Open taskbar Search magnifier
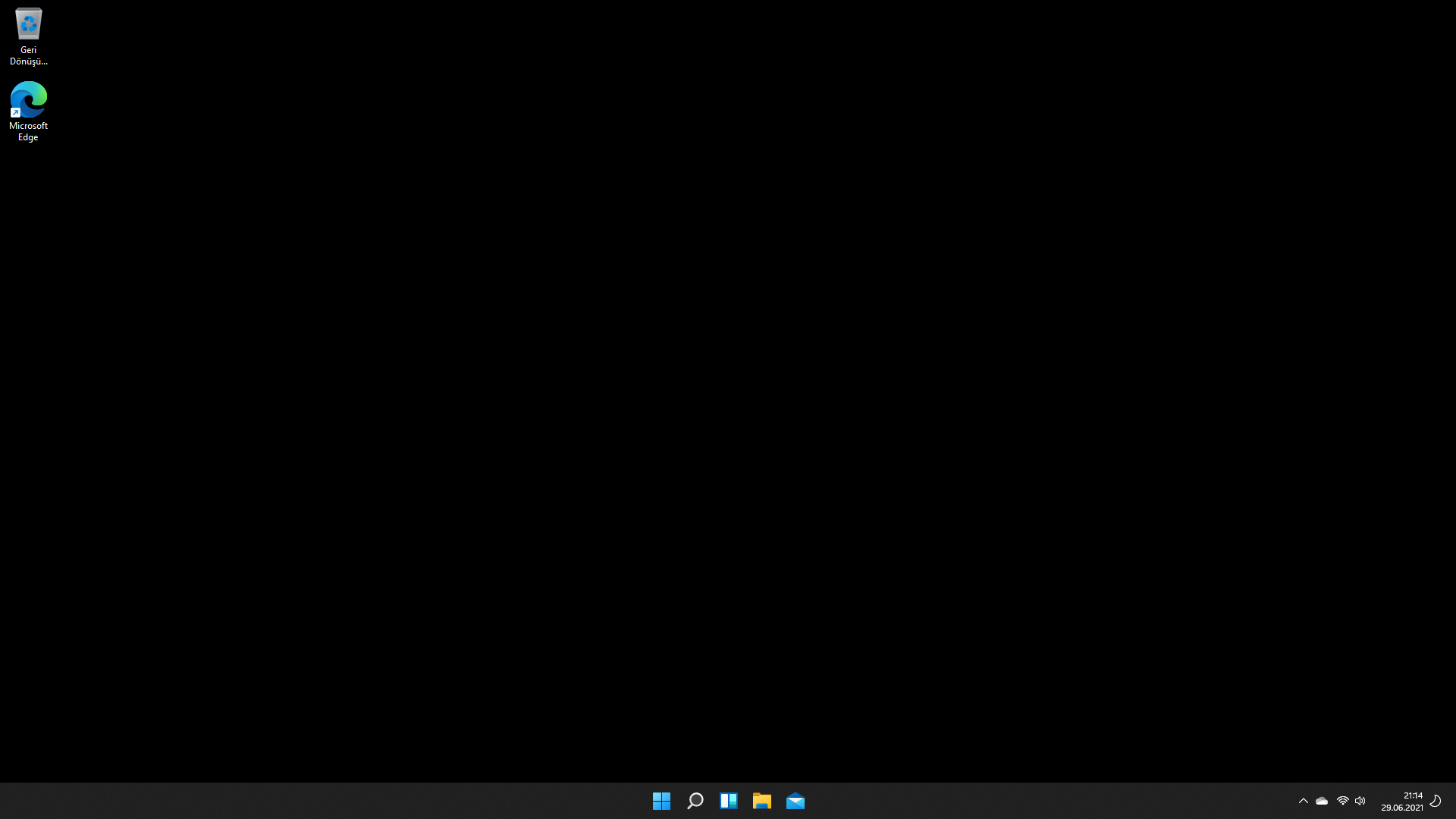Image resolution: width=1456 pixels, height=819 pixels. pyautogui.click(x=695, y=801)
